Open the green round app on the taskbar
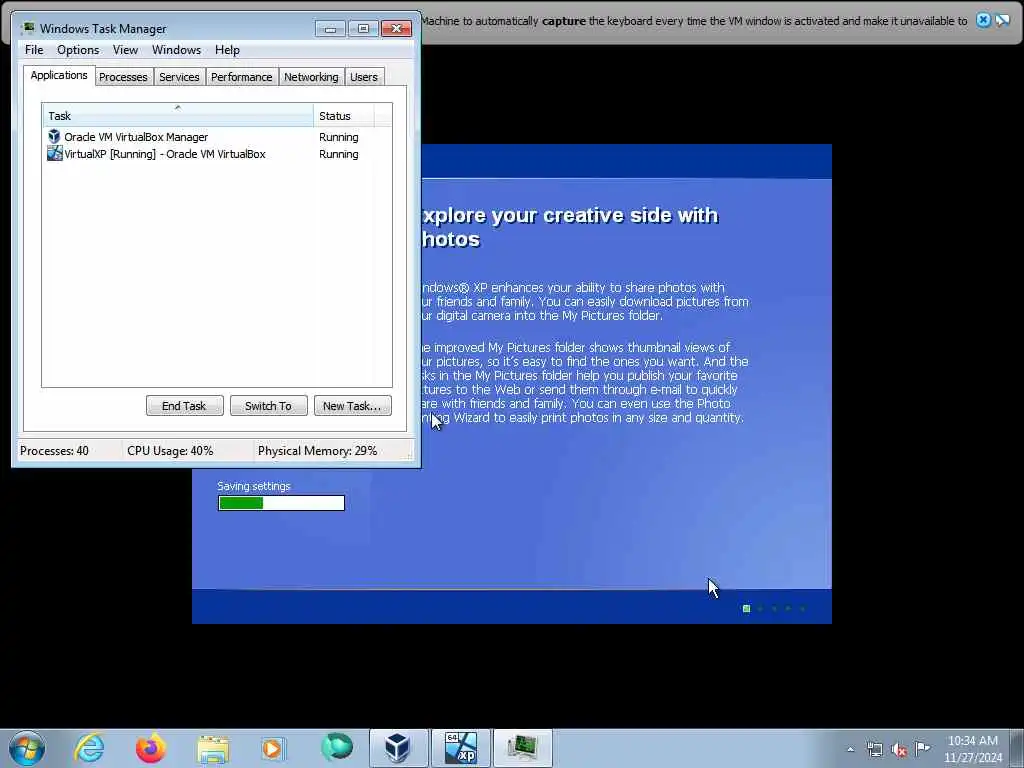Screen dimensions: 1024x768 [337, 747]
